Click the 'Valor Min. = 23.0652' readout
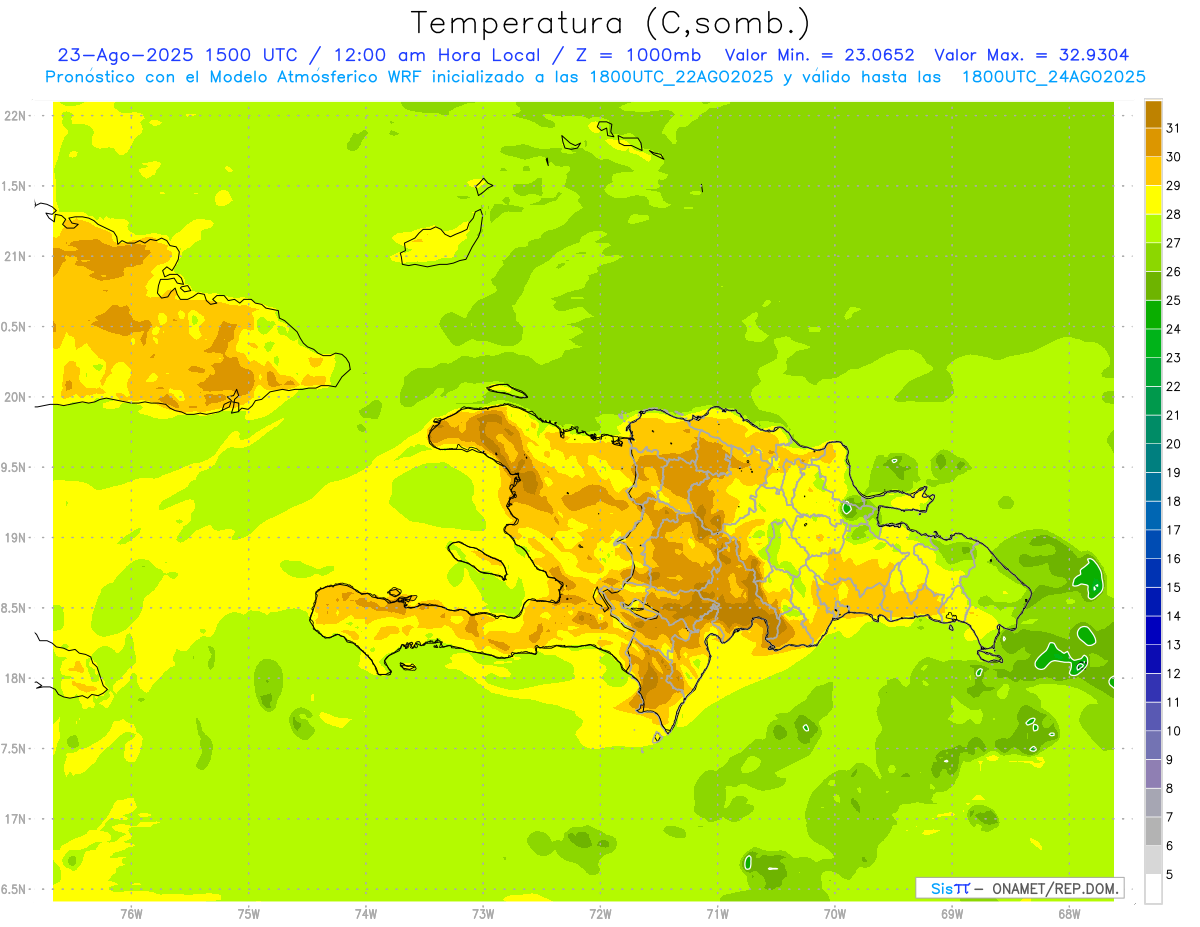Viewport: 1200px width, 927px height. click(x=819, y=55)
